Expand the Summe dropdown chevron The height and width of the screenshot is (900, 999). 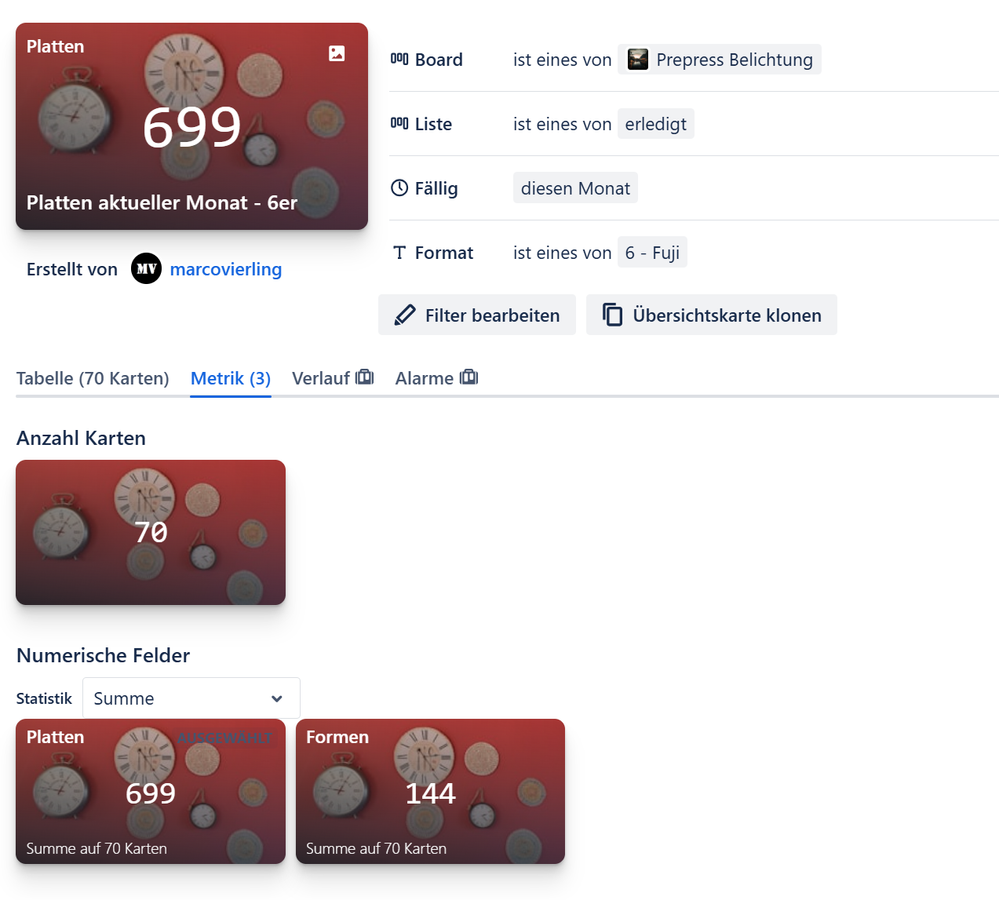click(277, 698)
